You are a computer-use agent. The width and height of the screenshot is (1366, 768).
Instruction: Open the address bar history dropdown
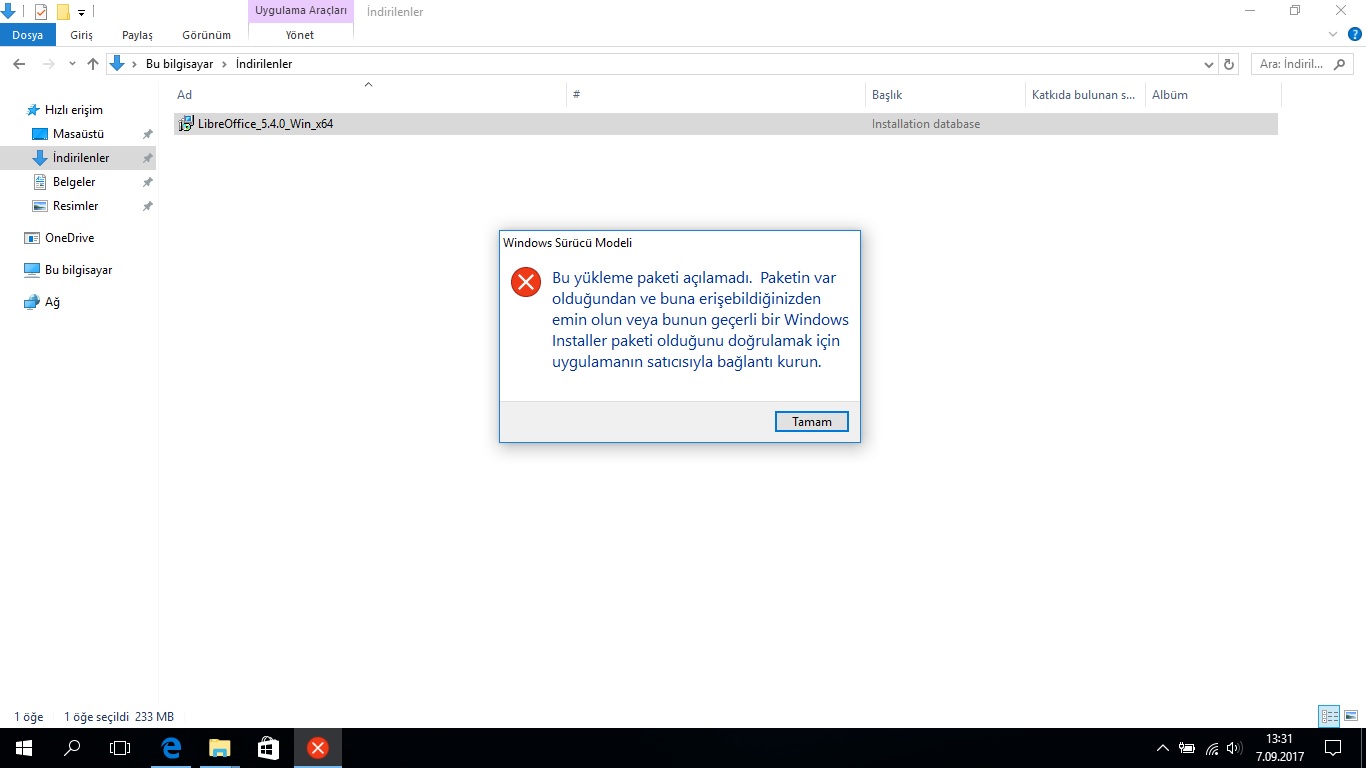[1210, 64]
